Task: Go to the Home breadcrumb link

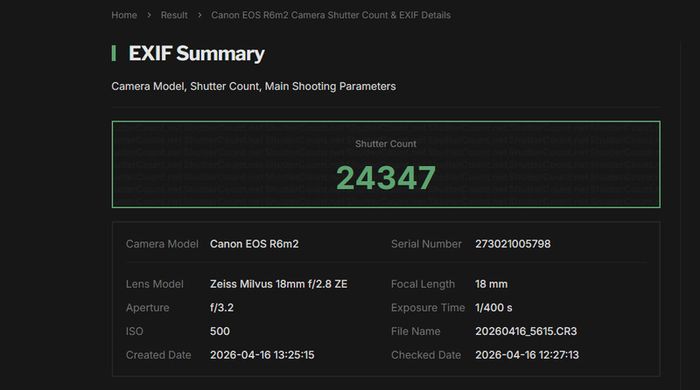Action: pyautogui.click(x=124, y=15)
